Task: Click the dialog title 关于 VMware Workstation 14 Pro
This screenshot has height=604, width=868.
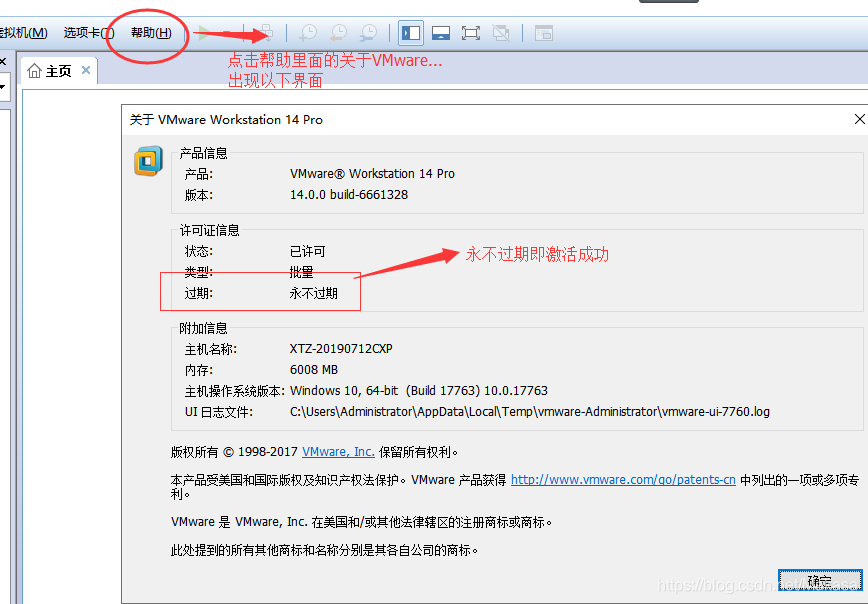Action: pos(226,120)
